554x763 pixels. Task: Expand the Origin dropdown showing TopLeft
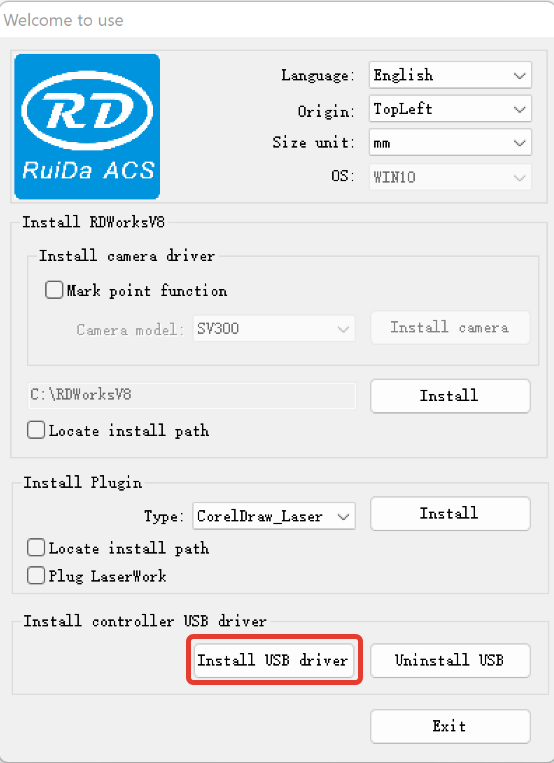click(450, 109)
